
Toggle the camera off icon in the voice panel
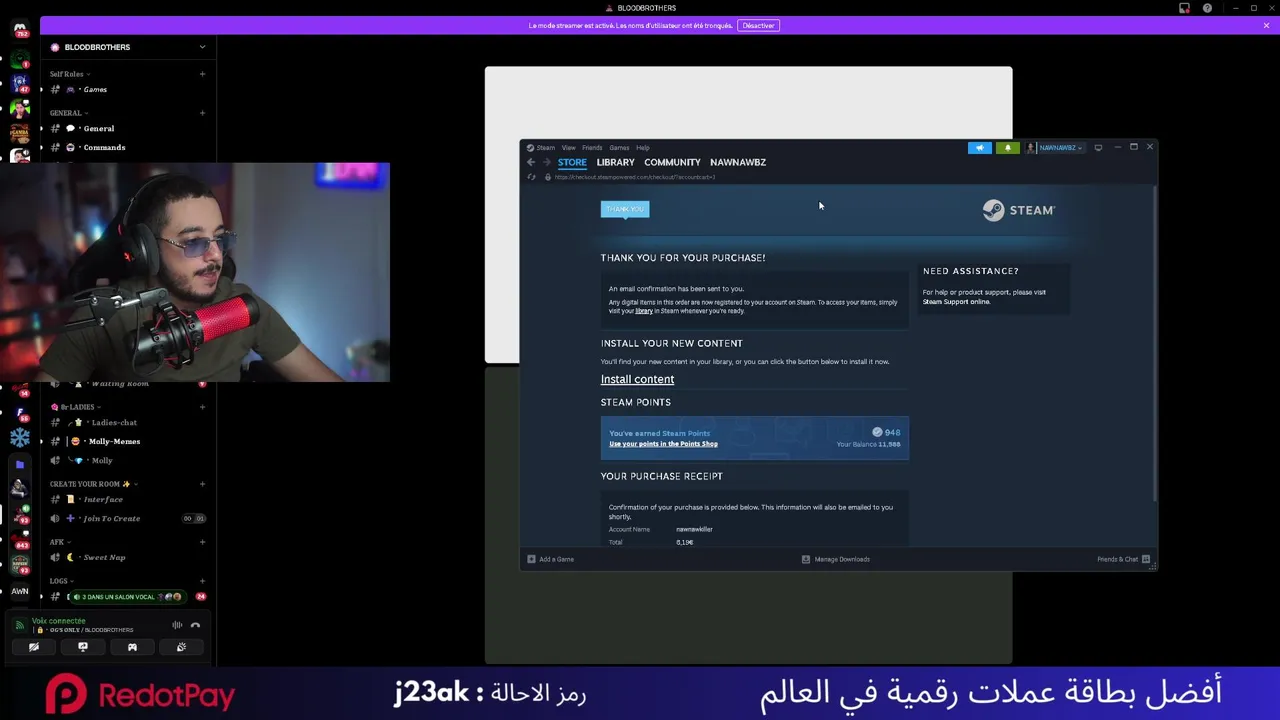pyautogui.click(x=34, y=647)
